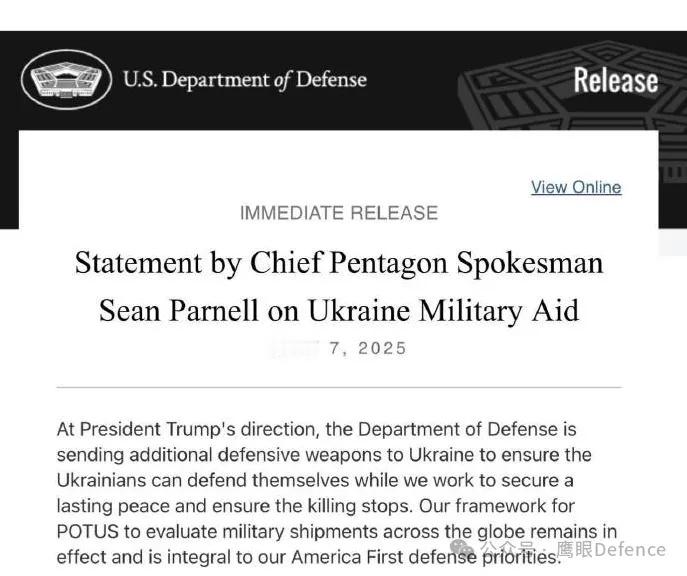The height and width of the screenshot is (576, 687).
Task: Click the word POTUS in the body text
Action: [88, 532]
